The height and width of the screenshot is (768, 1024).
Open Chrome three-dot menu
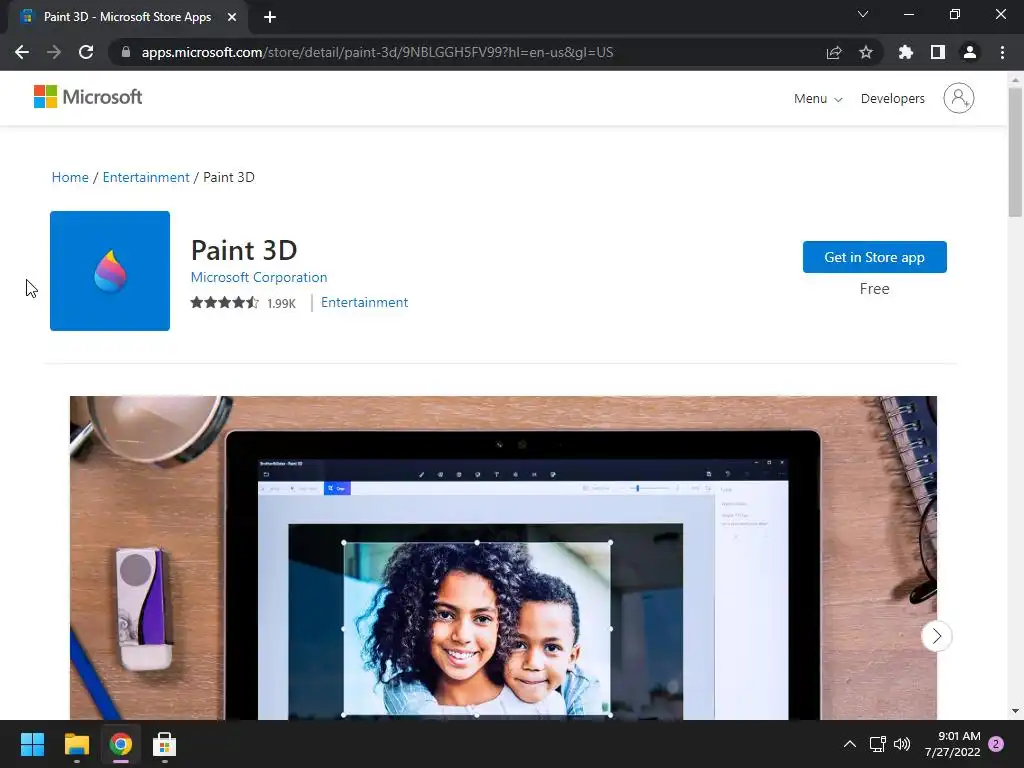click(x=1002, y=52)
